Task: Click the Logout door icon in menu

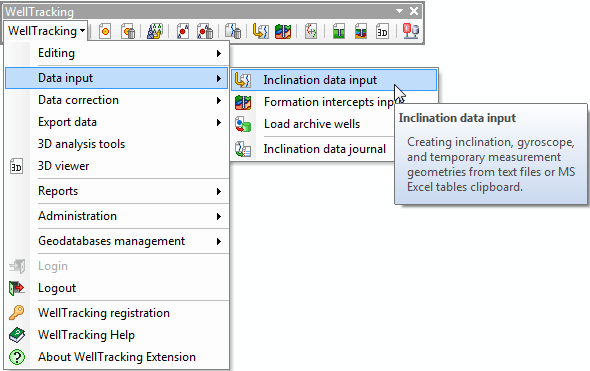Action: (x=17, y=288)
